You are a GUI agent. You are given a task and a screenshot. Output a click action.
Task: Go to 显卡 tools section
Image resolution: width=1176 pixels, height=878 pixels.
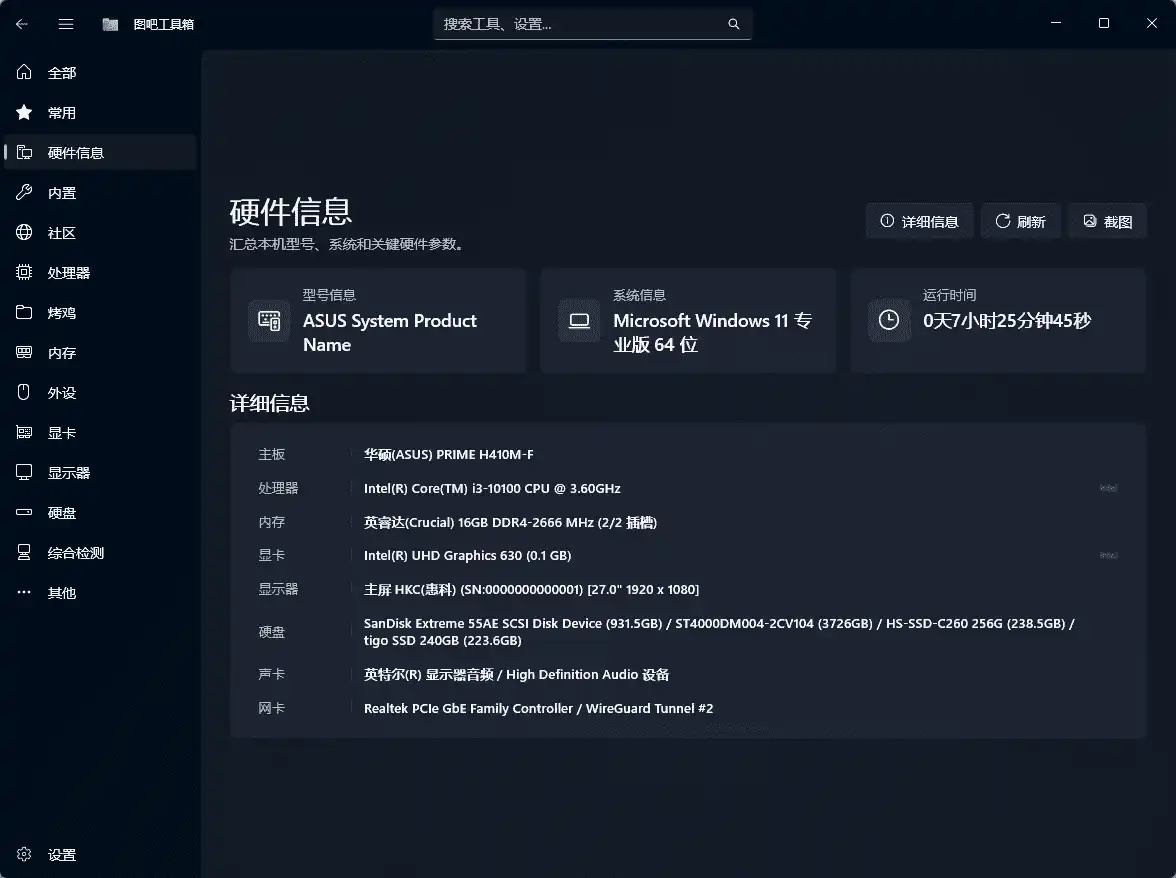[100, 433]
